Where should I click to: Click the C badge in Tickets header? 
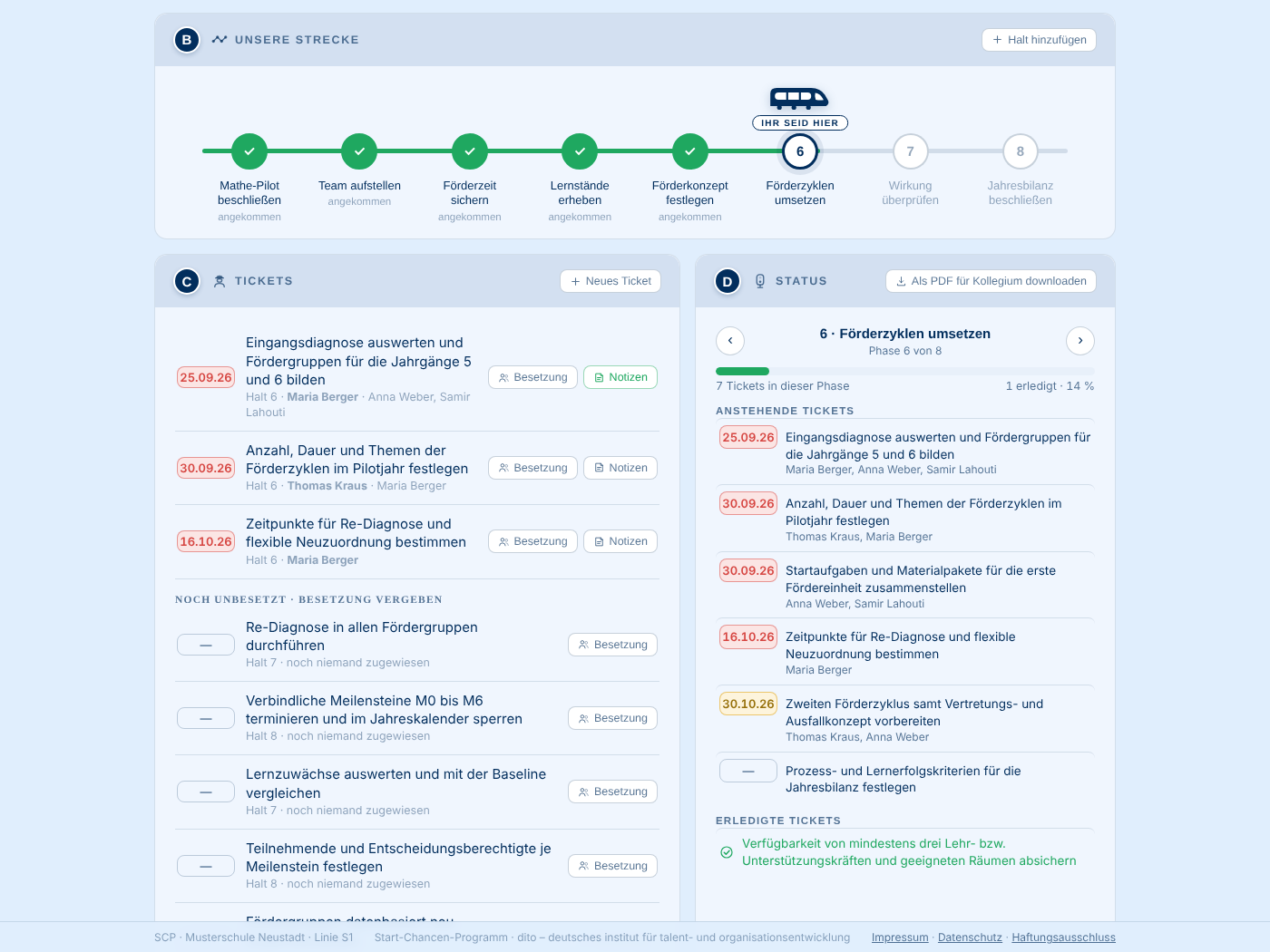pyautogui.click(x=187, y=281)
